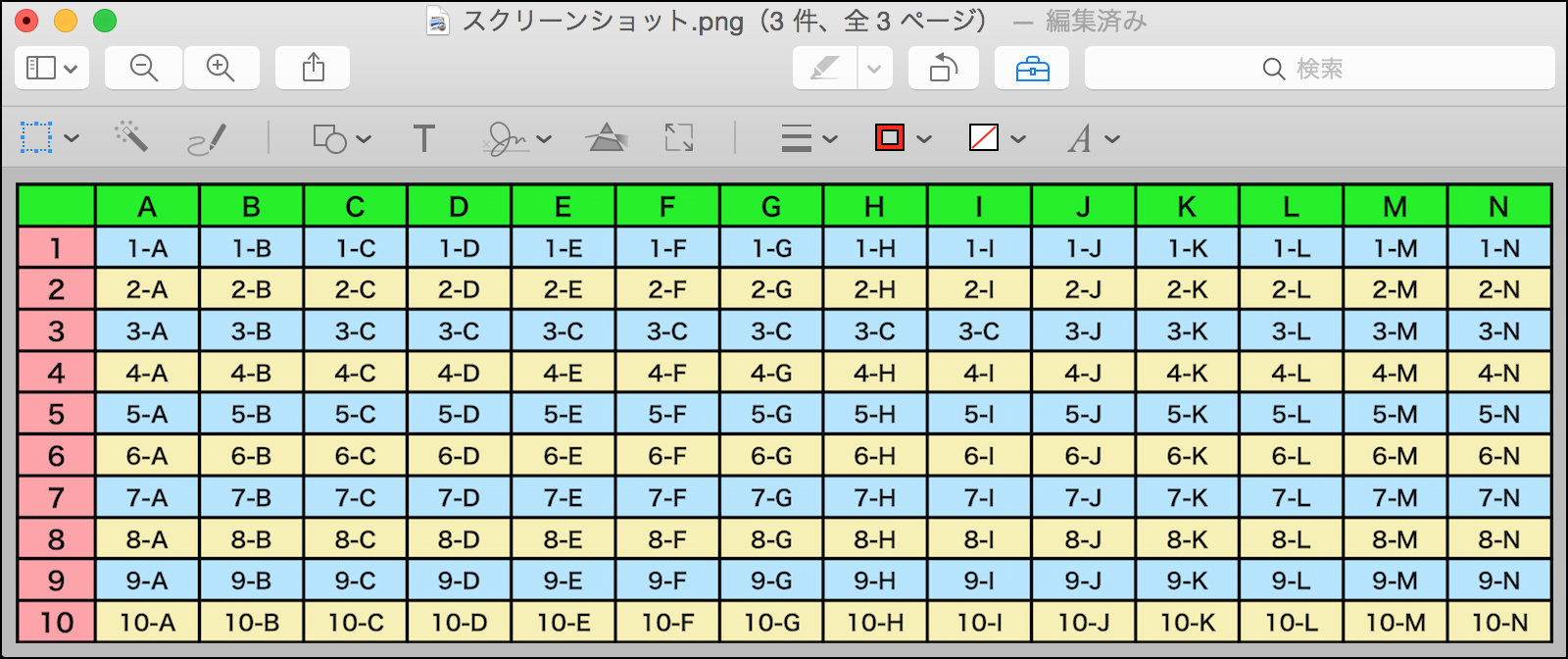Click cell 6-B

251,456
